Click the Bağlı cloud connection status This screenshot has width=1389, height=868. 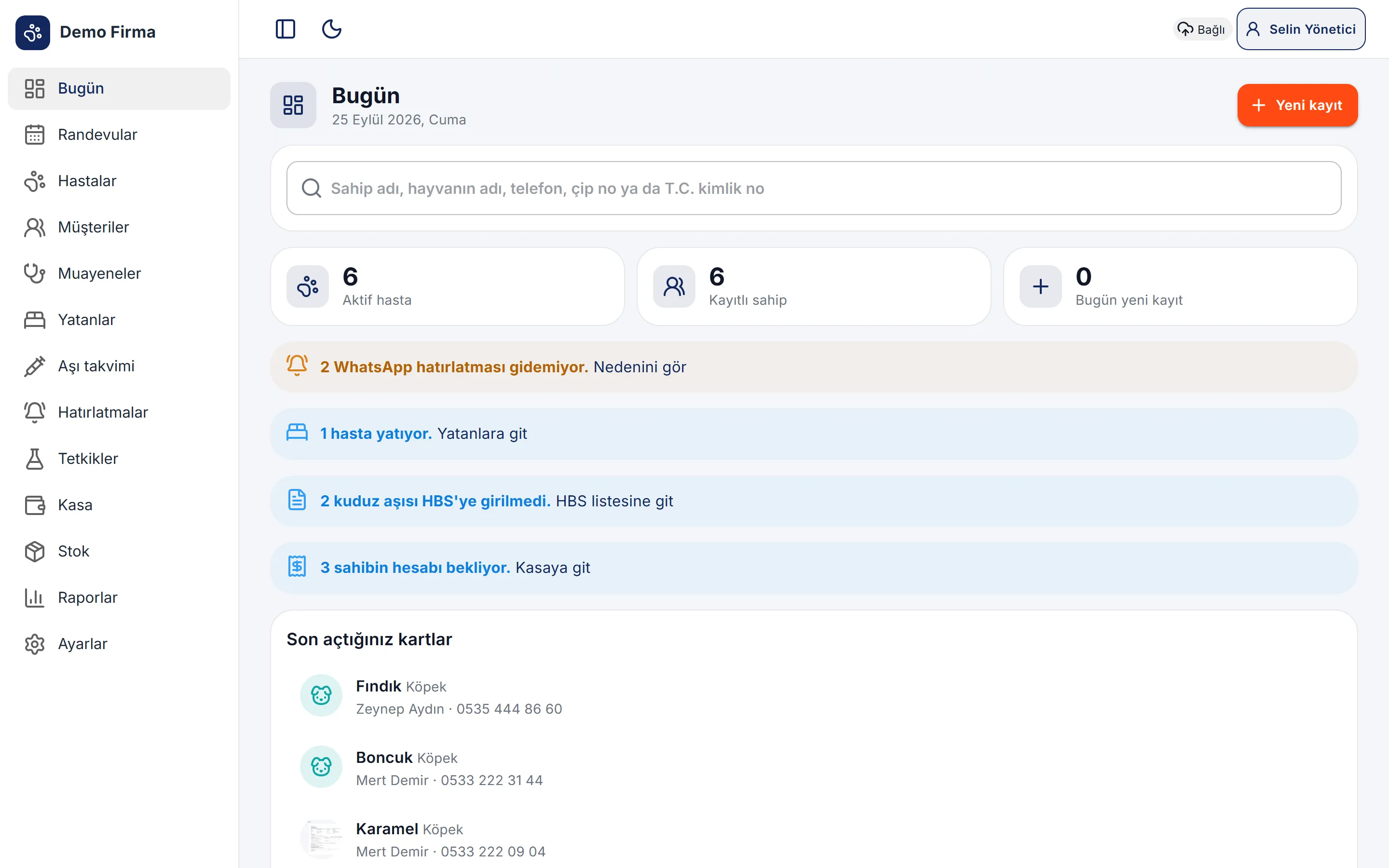(x=1201, y=29)
